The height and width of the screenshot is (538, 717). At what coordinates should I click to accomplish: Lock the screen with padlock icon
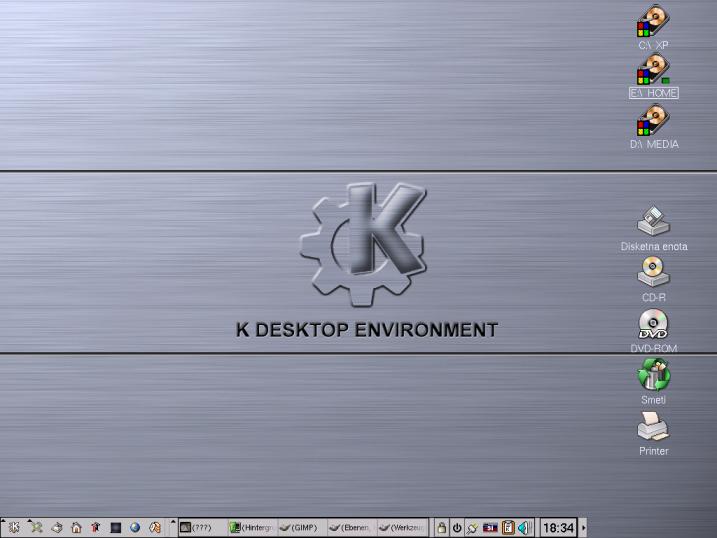(x=441, y=528)
